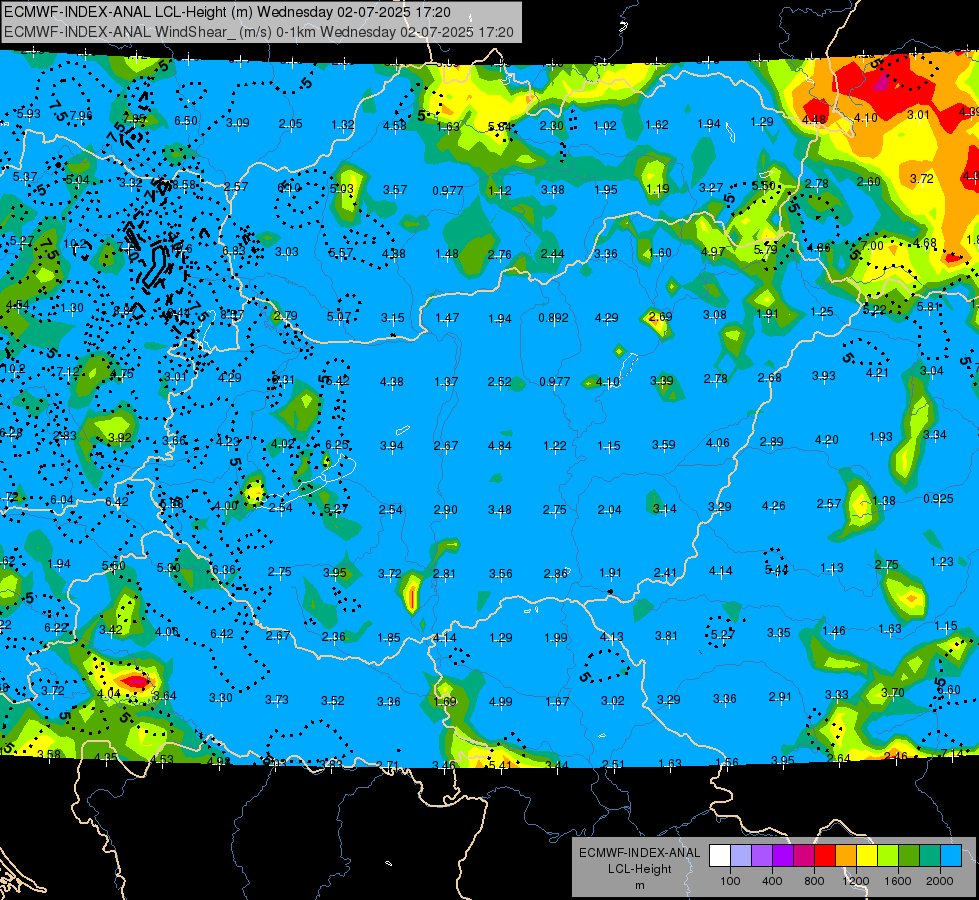Click the grid value 3.57
This screenshot has width=979, height=900.
click(395, 189)
